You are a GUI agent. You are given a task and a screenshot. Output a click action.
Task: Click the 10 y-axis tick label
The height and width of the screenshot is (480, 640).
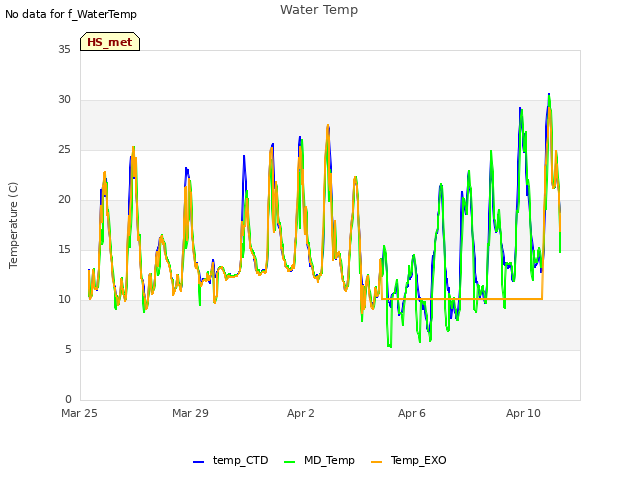[64, 300]
